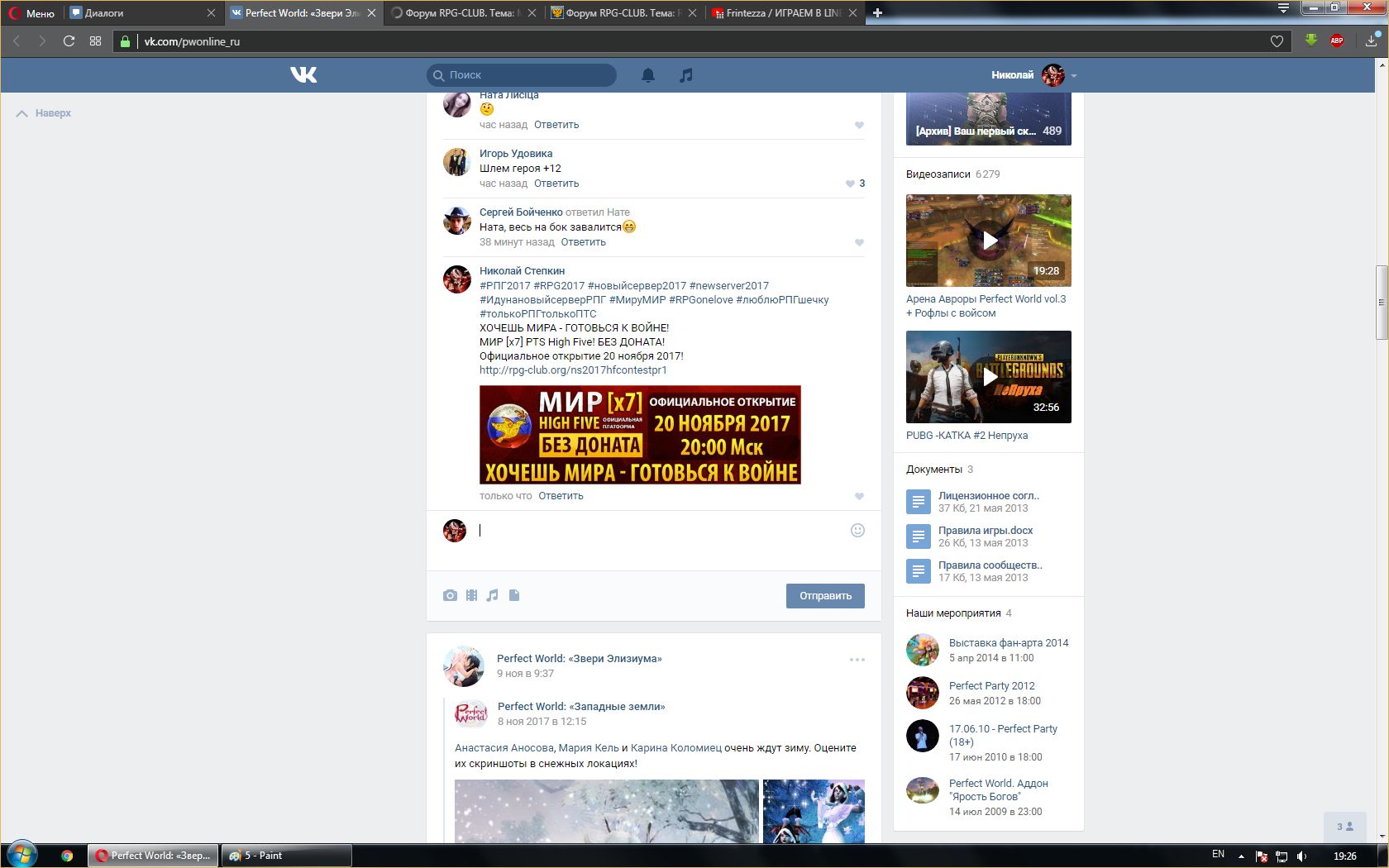Switch to the Форум RPG-CLUB tab with shield icon
This screenshot has height=868, width=1389.
tap(623, 13)
